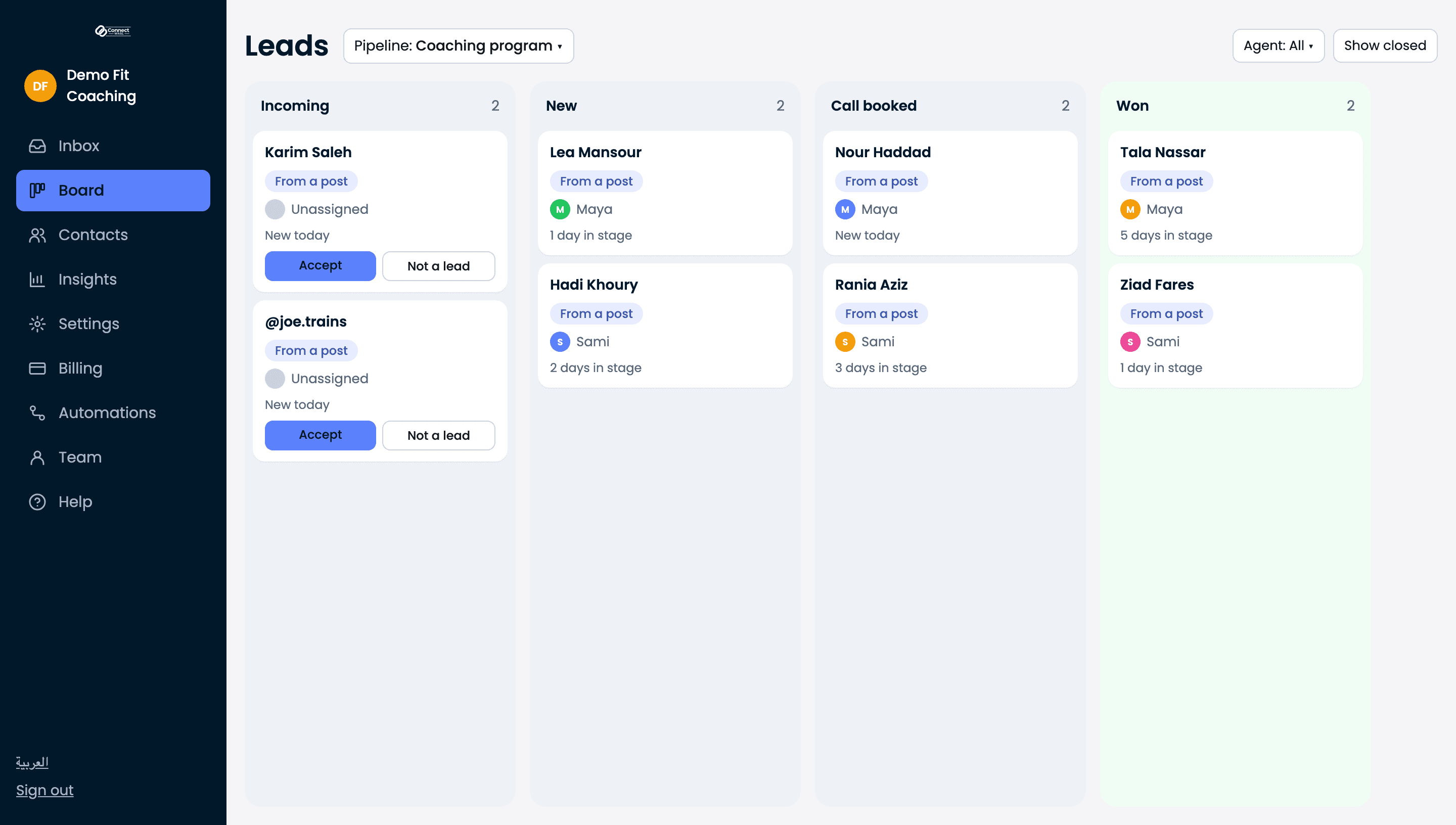This screenshot has width=1456, height=825.
Task: Open the Pipeline: Coaching program dropdown
Action: pos(459,46)
